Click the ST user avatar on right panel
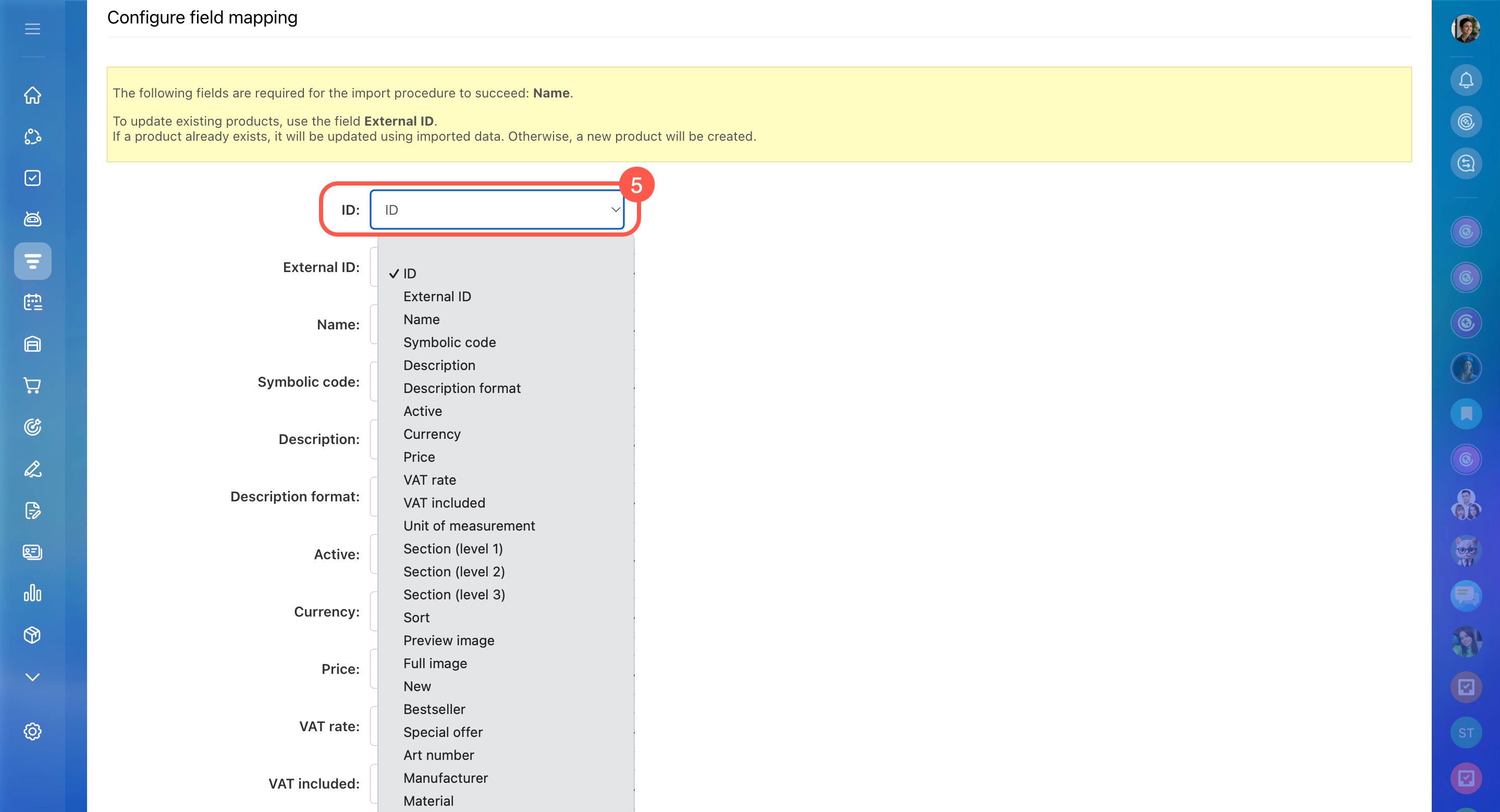The height and width of the screenshot is (812, 1500). (x=1466, y=733)
